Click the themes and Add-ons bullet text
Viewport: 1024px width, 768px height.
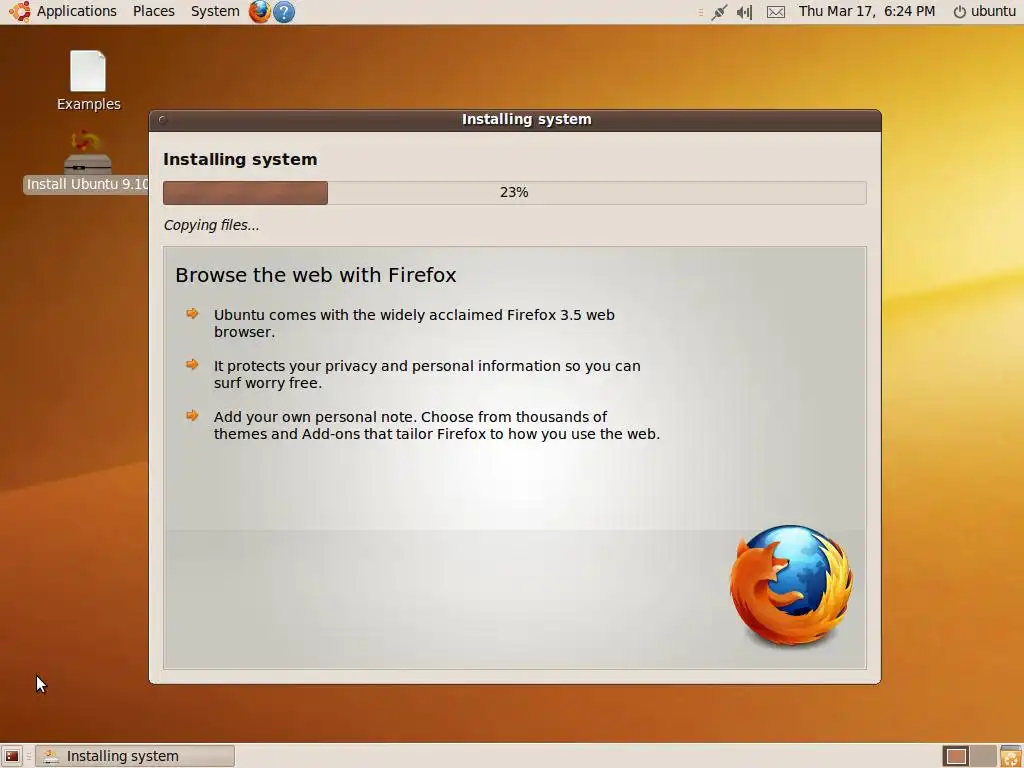pyautogui.click(x=437, y=425)
